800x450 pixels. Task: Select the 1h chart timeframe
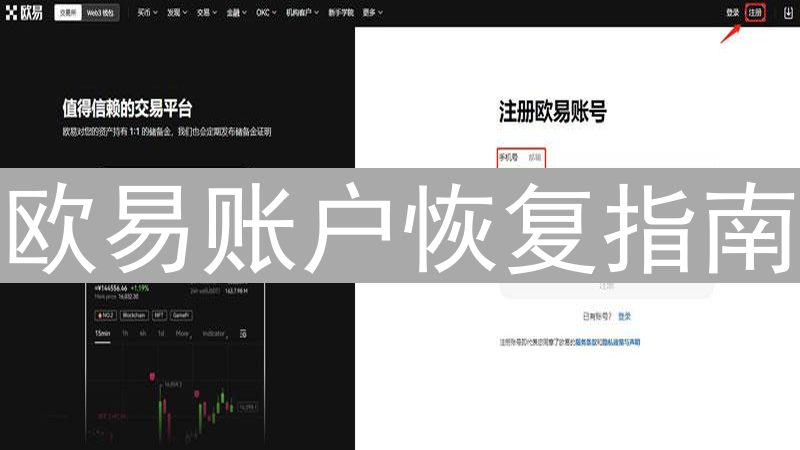tap(125, 334)
